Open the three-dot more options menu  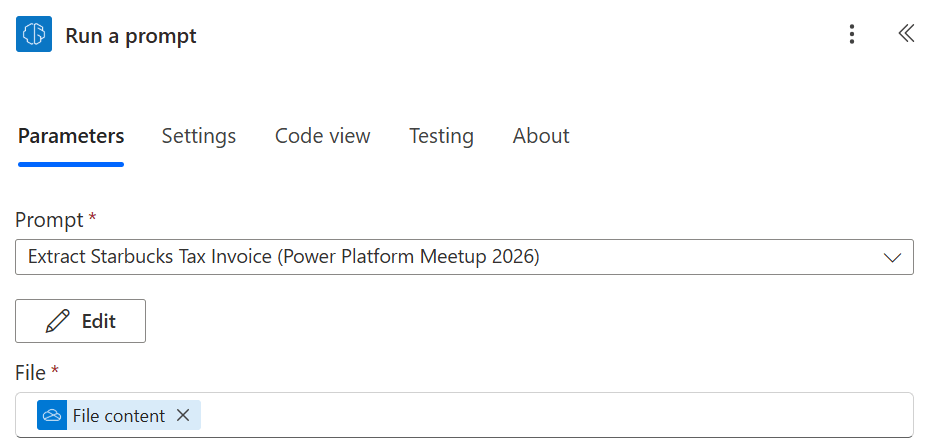click(x=852, y=35)
